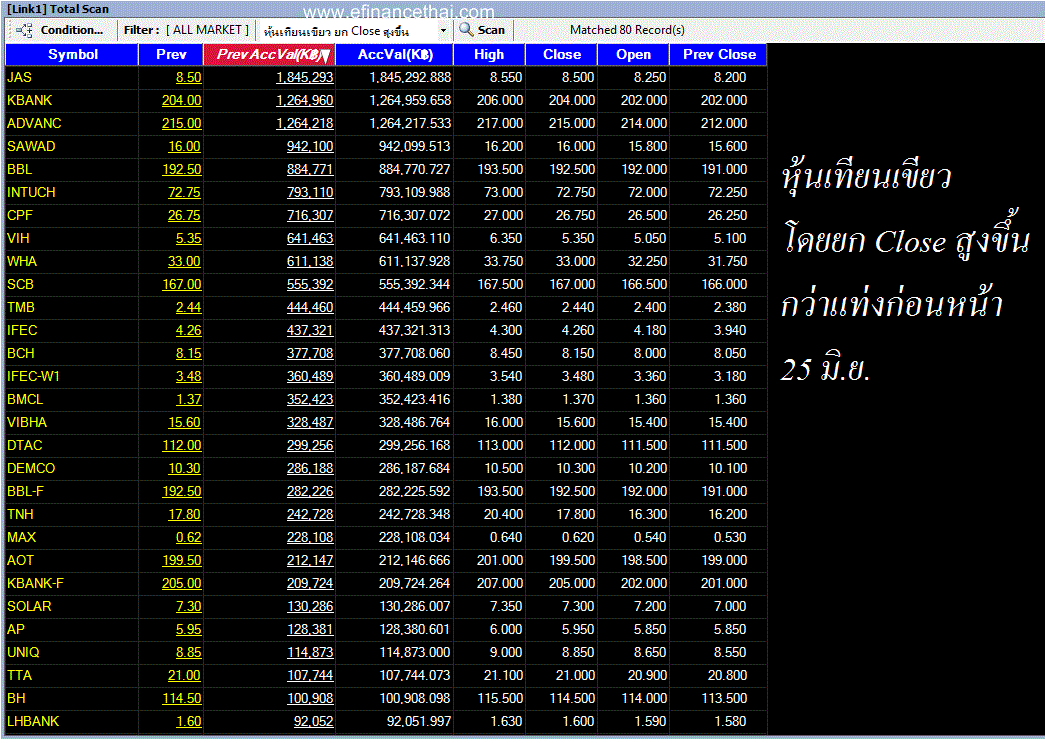This screenshot has width=1045, height=743.
Task: Click the Condition tree icon
Action: pos(24,30)
